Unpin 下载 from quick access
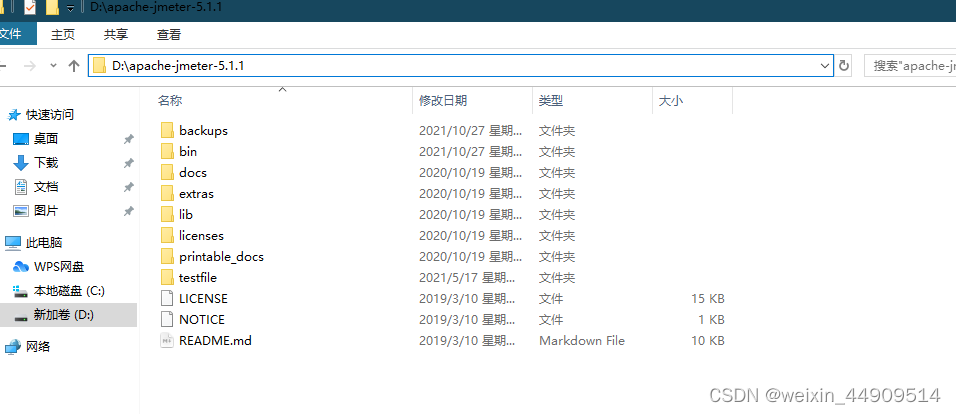 click(129, 163)
